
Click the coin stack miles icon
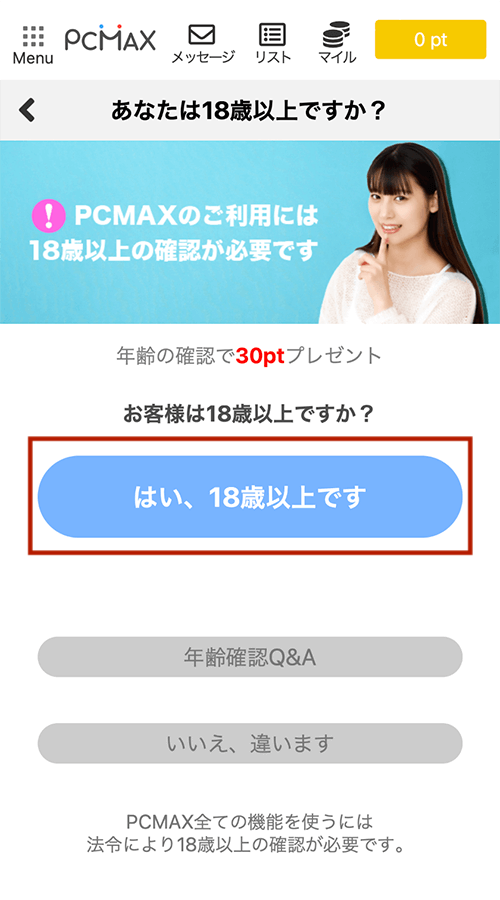click(336, 34)
